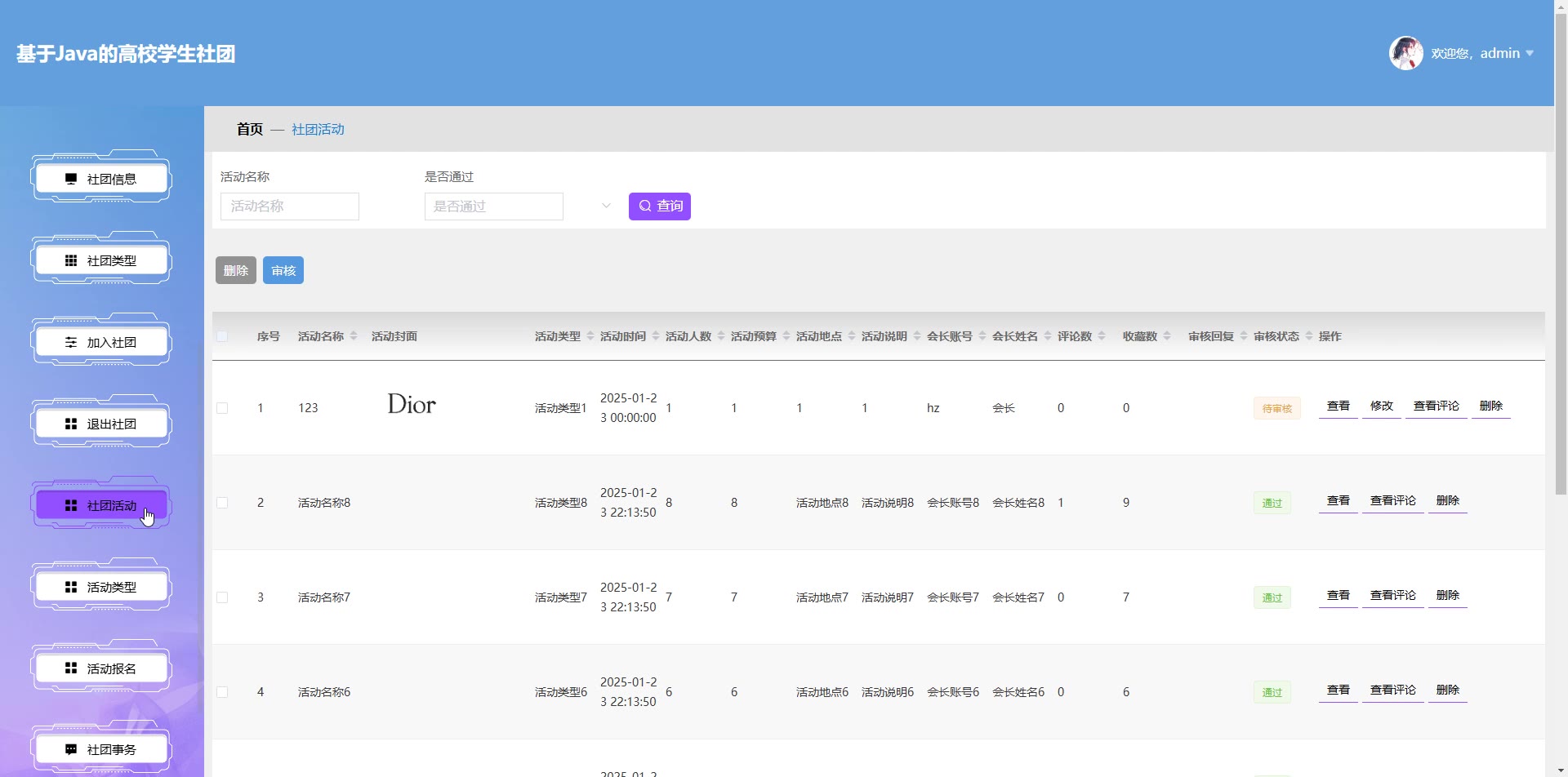Click the chevron arrow next to 是否通过 field
The height and width of the screenshot is (777, 1568).
tap(606, 206)
